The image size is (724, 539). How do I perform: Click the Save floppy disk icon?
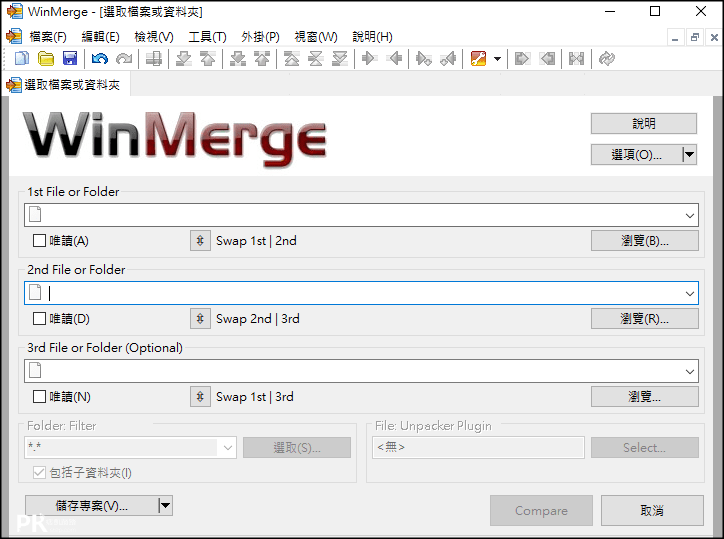[70, 59]
